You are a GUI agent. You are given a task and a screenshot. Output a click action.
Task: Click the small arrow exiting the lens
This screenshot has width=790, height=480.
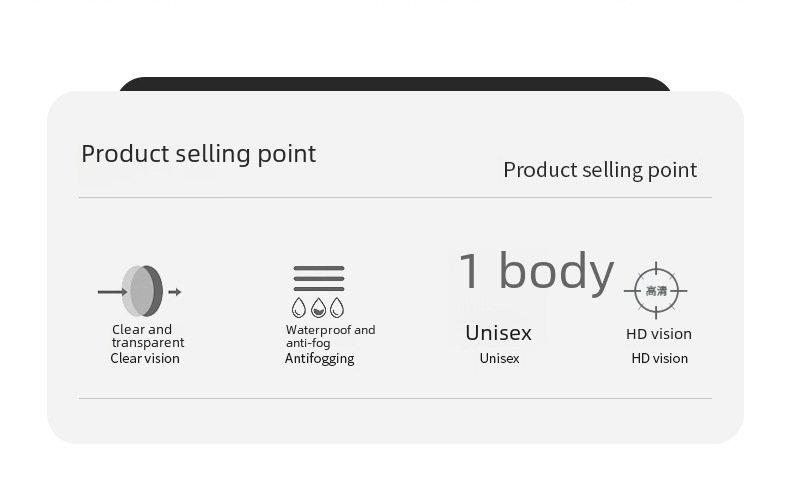[x=175, y=292]
